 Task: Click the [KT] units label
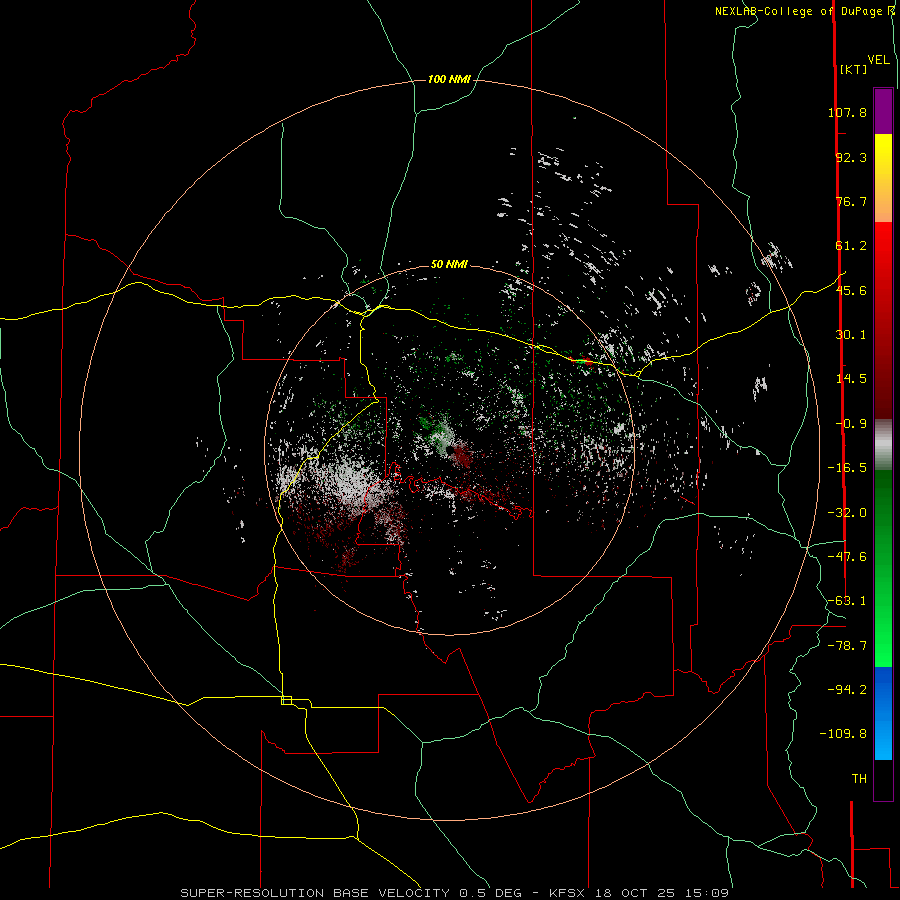coord(854,69)
